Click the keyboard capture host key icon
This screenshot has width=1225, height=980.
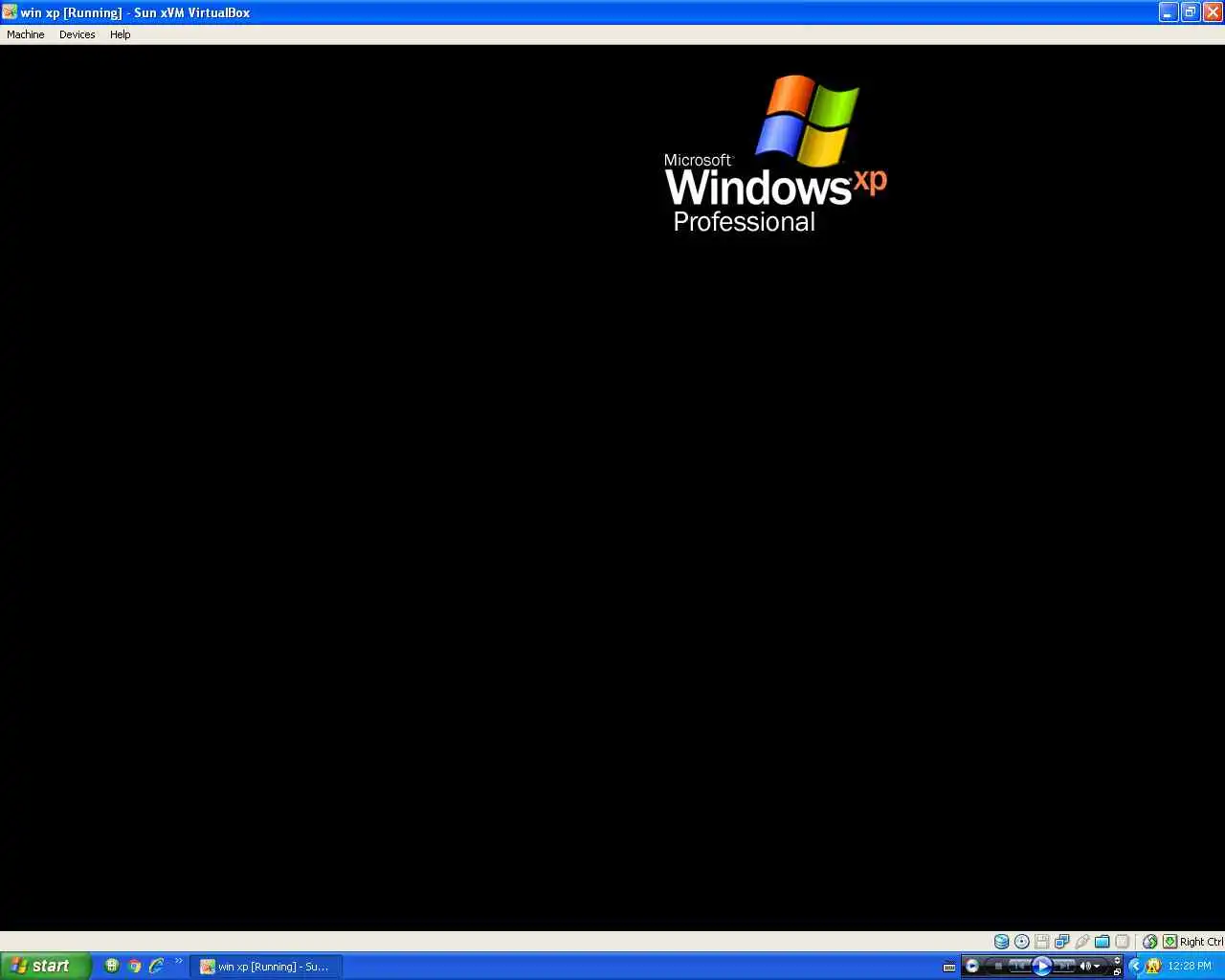tap(1169, 942)
